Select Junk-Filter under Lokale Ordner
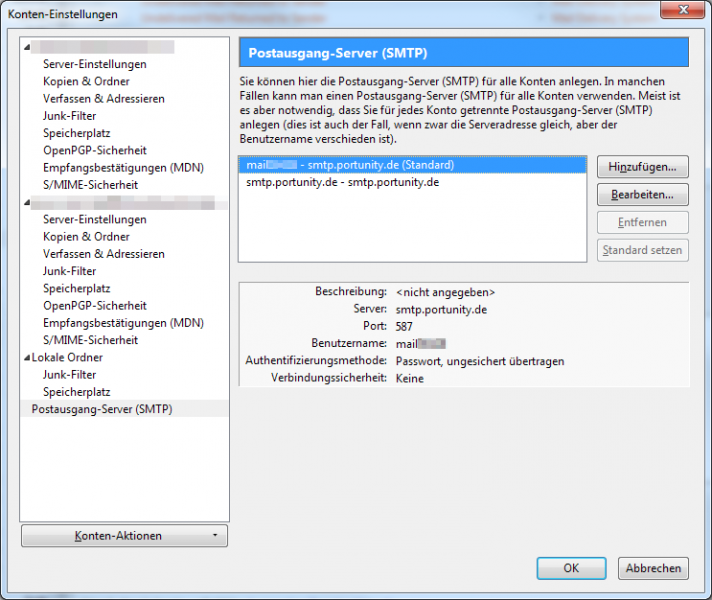 (69, 374)
